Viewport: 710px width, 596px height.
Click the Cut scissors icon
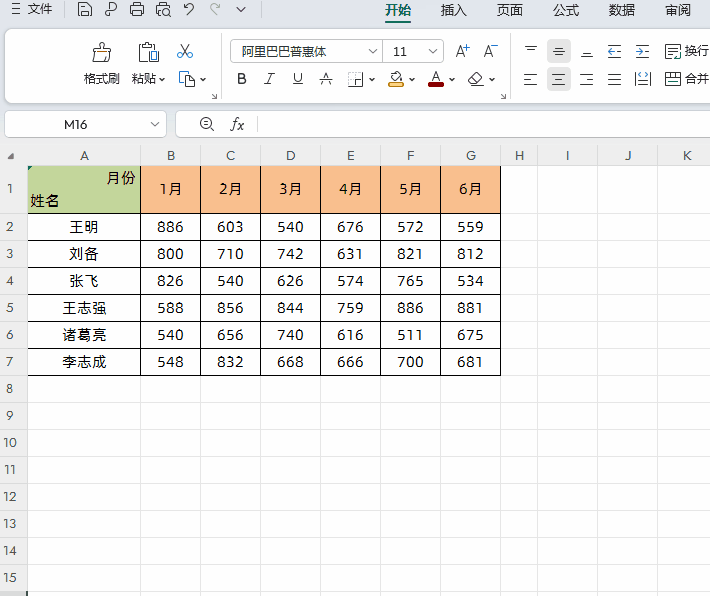(x=185, y=51)
